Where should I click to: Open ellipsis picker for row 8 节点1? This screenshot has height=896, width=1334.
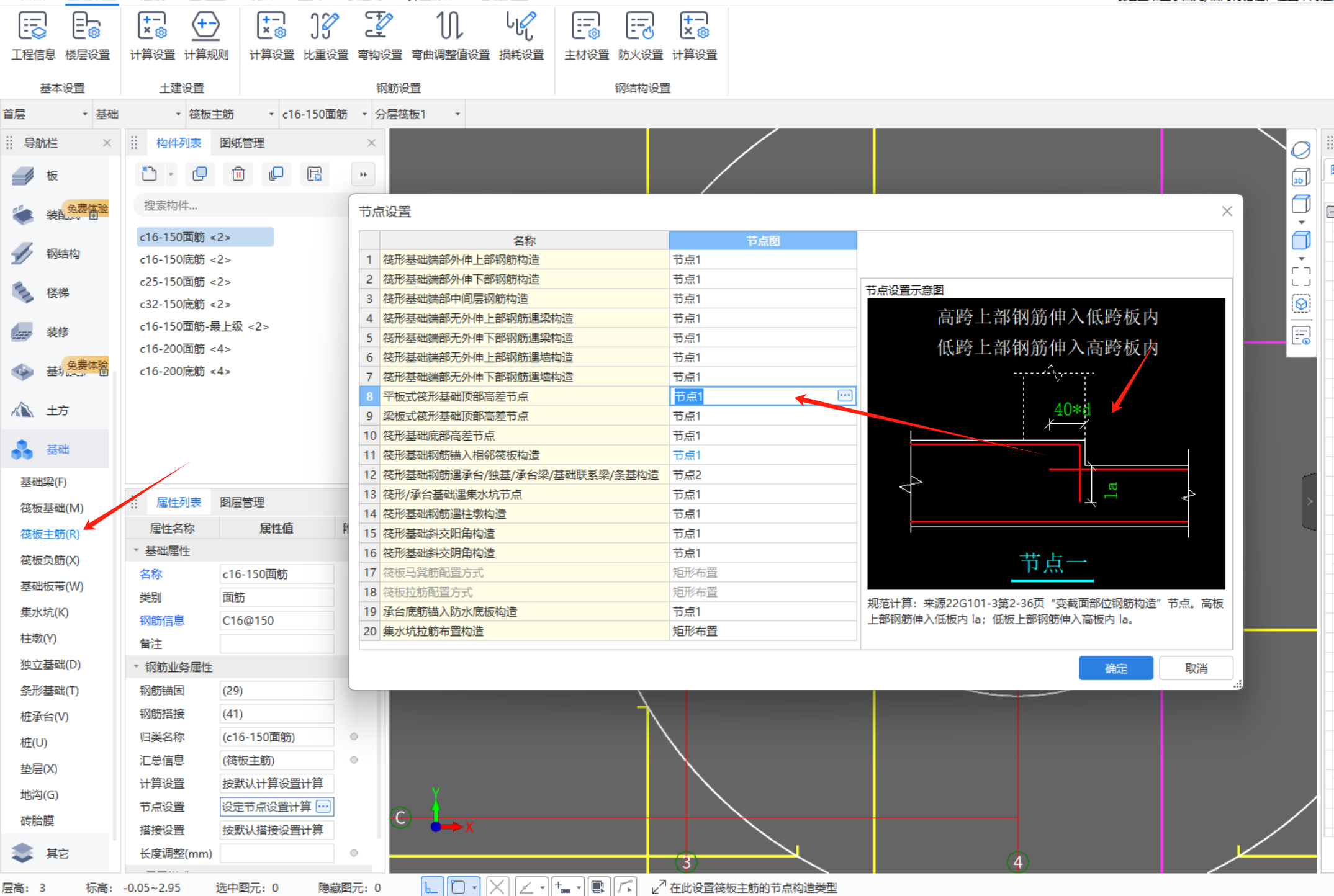(845, 396)
